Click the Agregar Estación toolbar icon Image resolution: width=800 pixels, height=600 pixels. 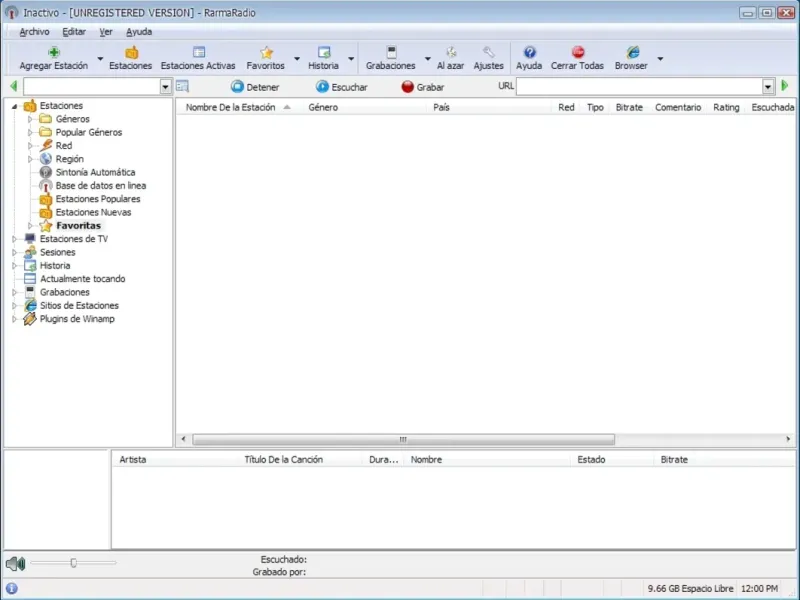tap(54, 52)
